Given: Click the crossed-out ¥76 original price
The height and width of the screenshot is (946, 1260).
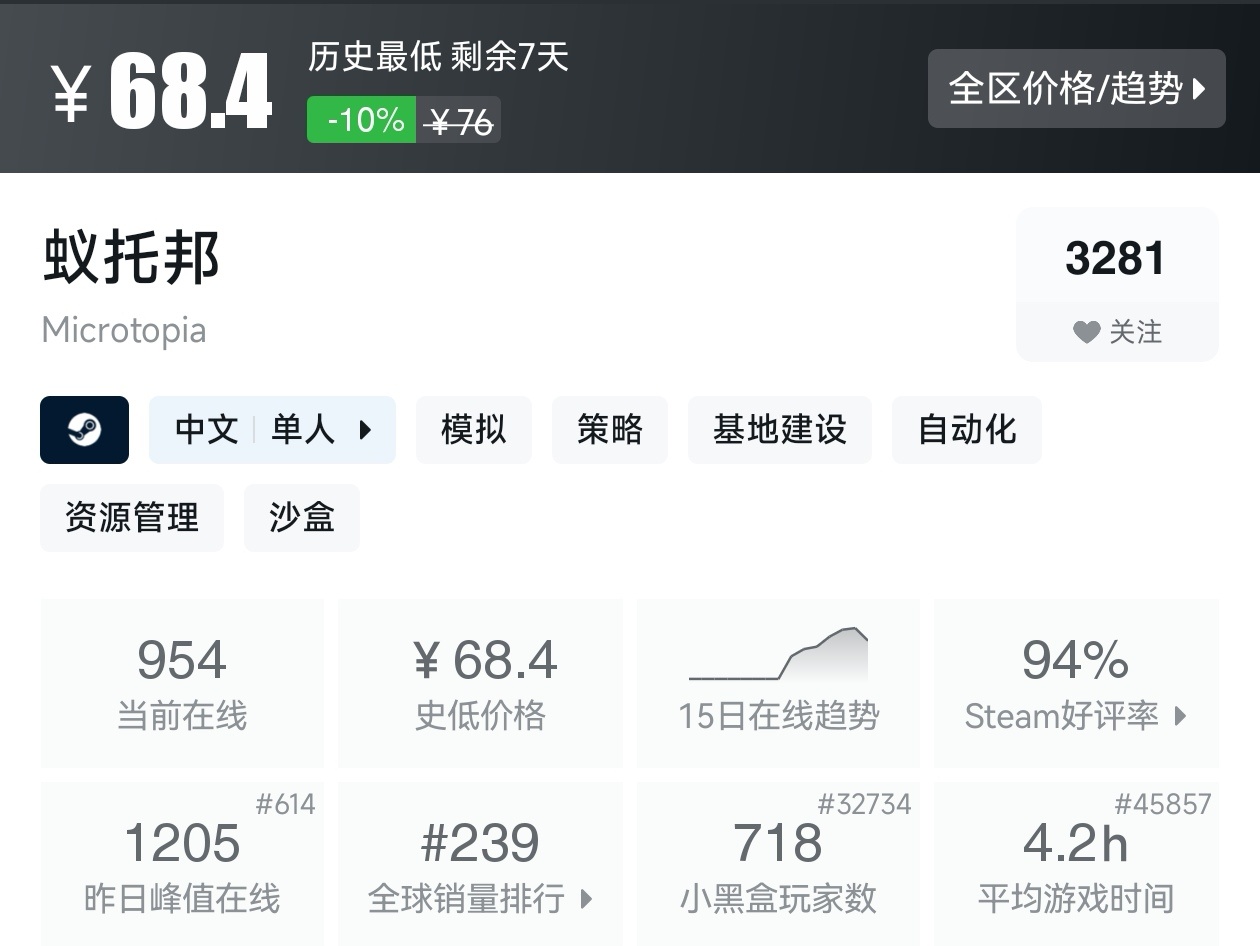Looking at the screenshot, I should click(460, 119).
